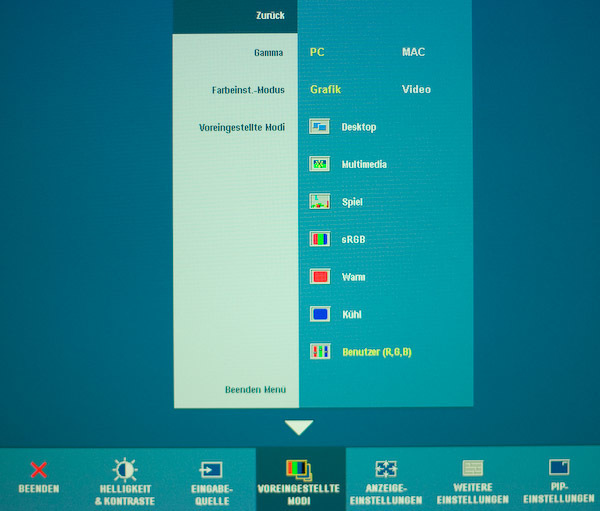Image resolution: width=600 pixels, height=511 pixels.
Task: Click Beenden Menü to exit
Action: coord(255,390)
